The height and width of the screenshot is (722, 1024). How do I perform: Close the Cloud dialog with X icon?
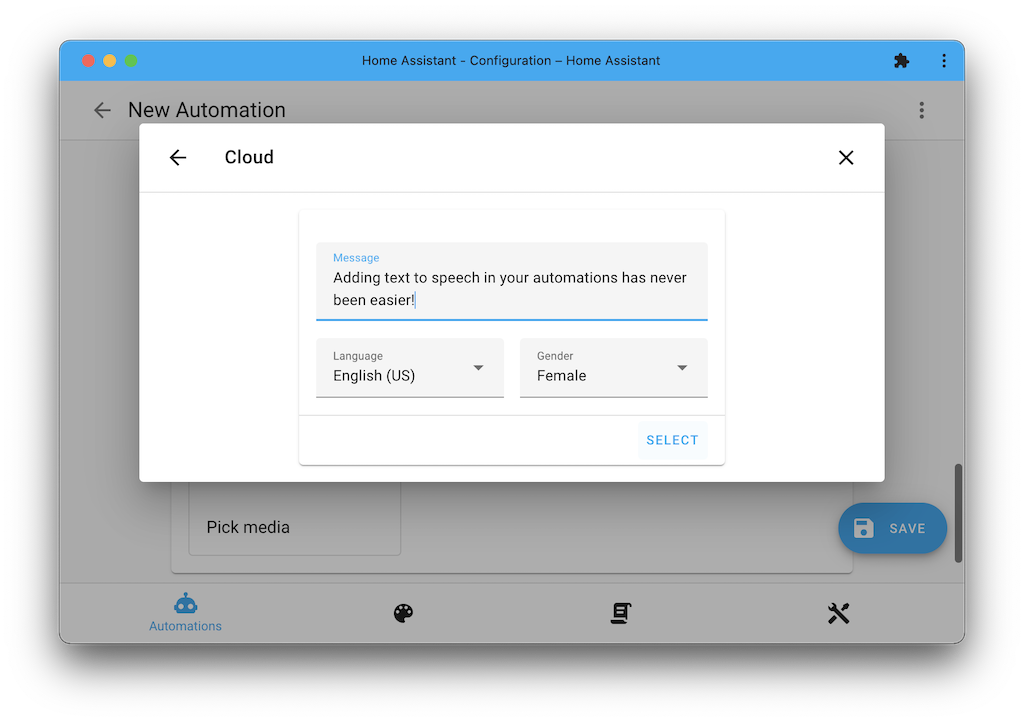pos(846,157)
